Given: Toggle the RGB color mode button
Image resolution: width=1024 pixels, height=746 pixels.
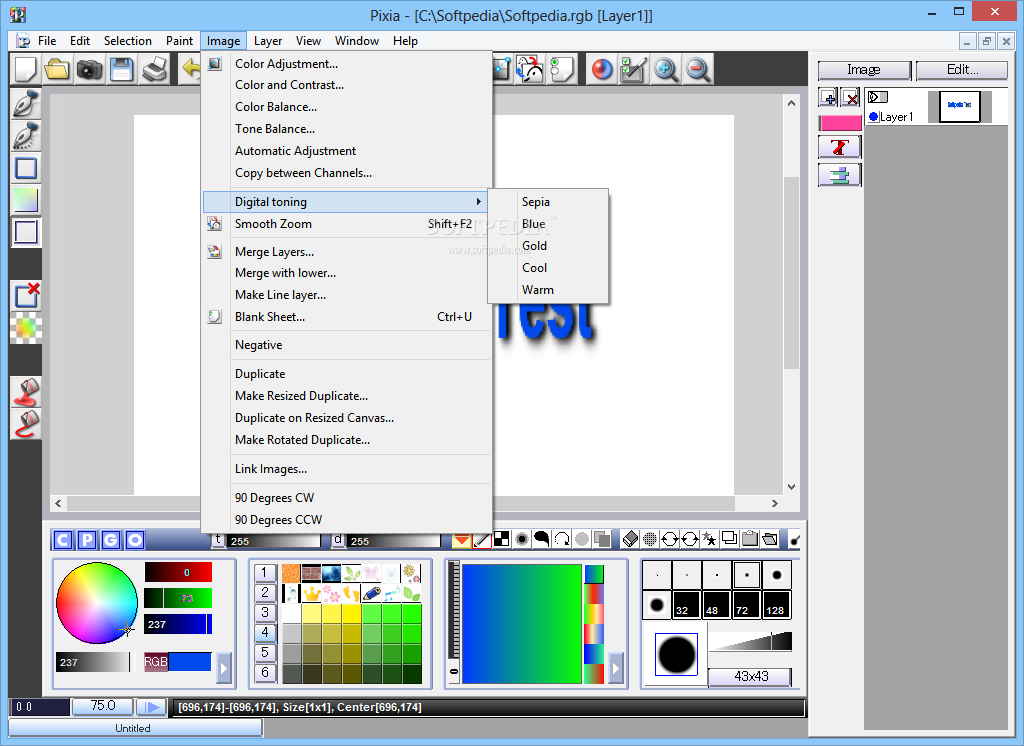Looking at the screenshot, I should point(155,662).
